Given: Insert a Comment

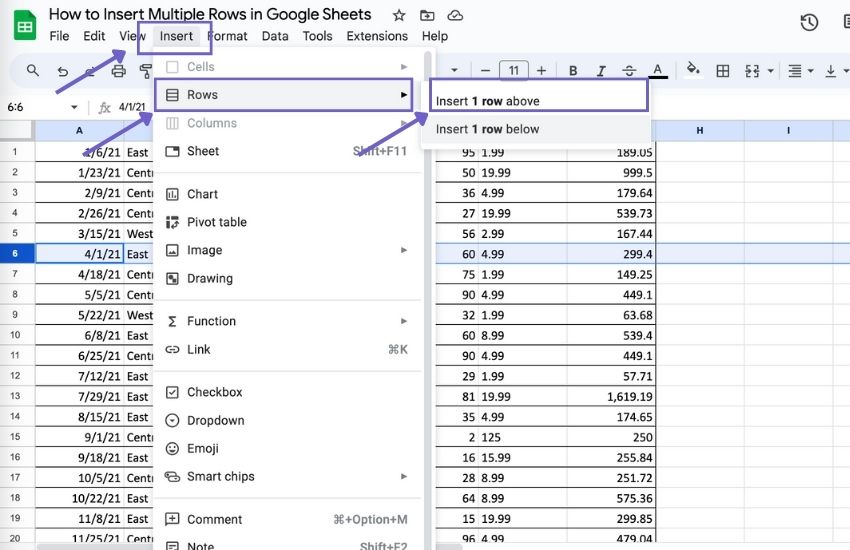Looking at the screenshot, I should pyautogui.click(x=287, y=520).
